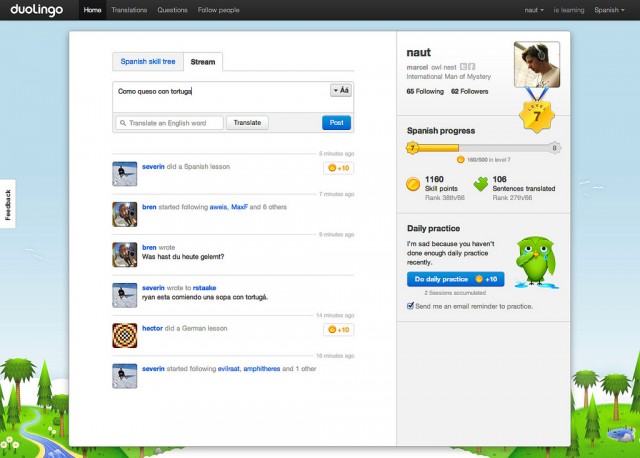Image resolution: width=640 pixels, height=458 pixels.
Task: Click the level 8 marker on progress bar
Action: (x=554, y=148)
